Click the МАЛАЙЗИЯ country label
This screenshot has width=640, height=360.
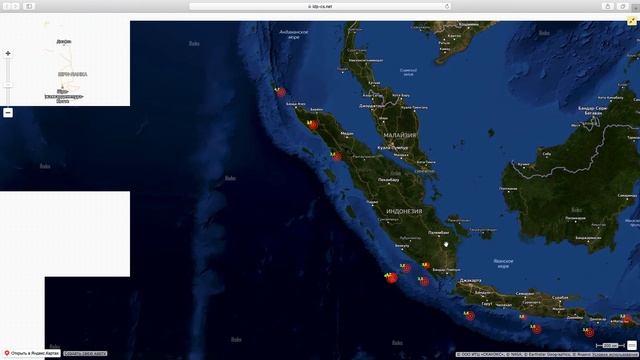tap(400, 135)
